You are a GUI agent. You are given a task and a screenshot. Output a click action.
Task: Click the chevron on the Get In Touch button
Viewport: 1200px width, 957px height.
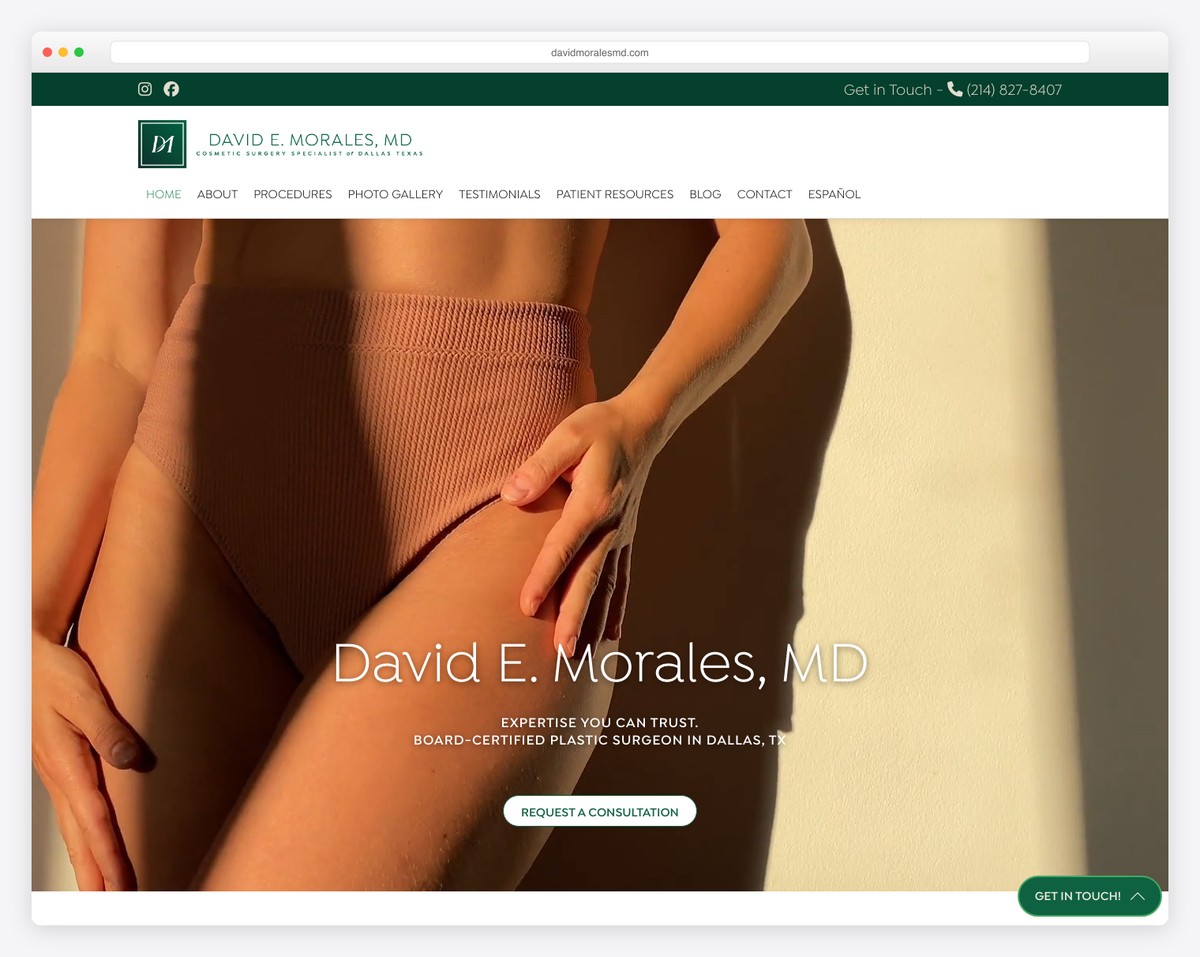tap(1139, 896)
